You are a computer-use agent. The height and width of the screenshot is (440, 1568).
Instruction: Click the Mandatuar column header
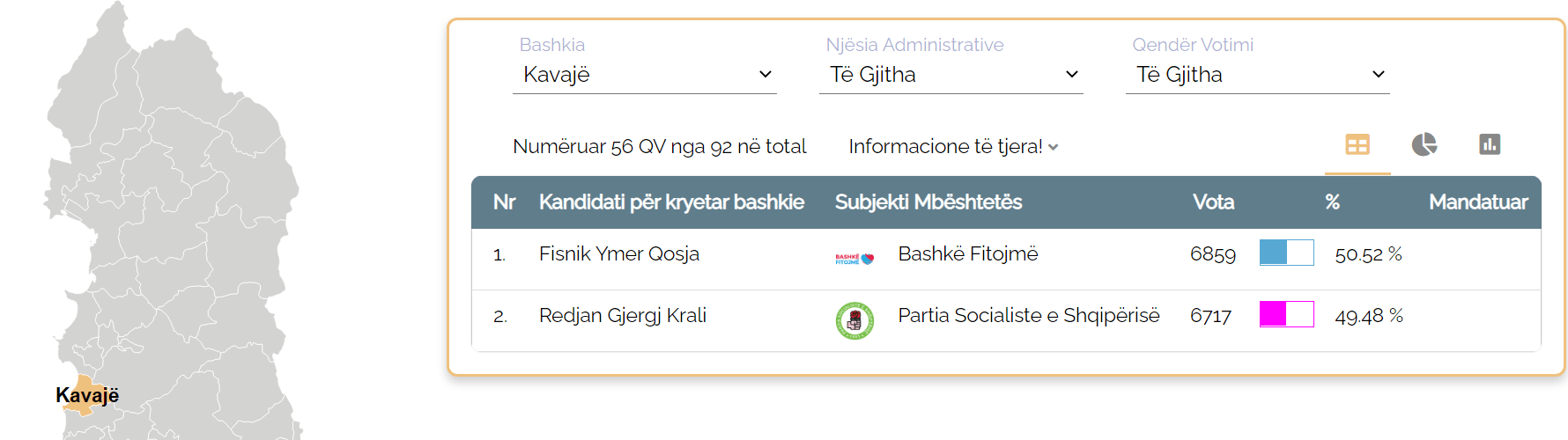coord(1478,202)
